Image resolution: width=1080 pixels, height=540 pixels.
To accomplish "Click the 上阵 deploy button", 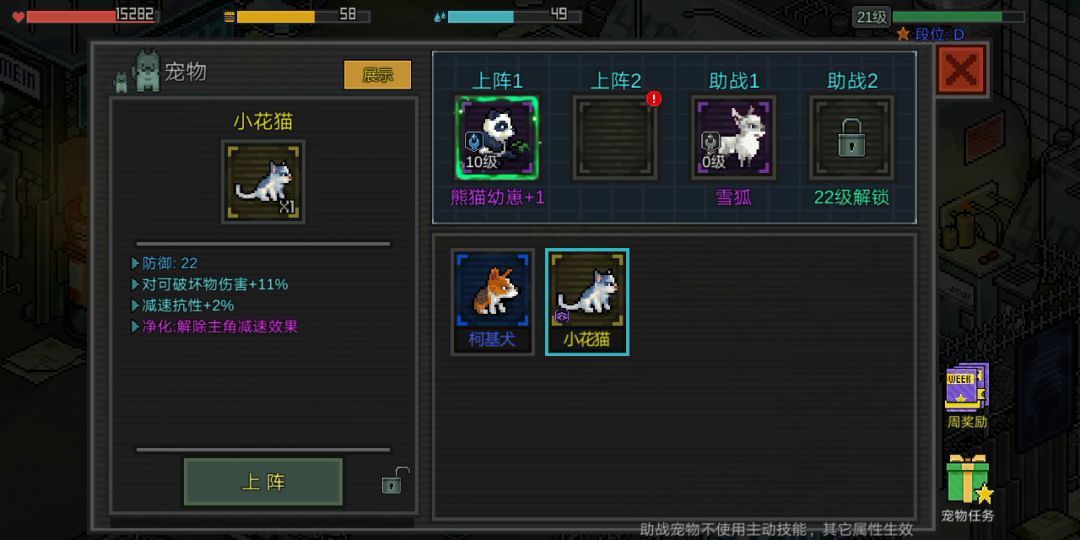I will pos(263,481).
